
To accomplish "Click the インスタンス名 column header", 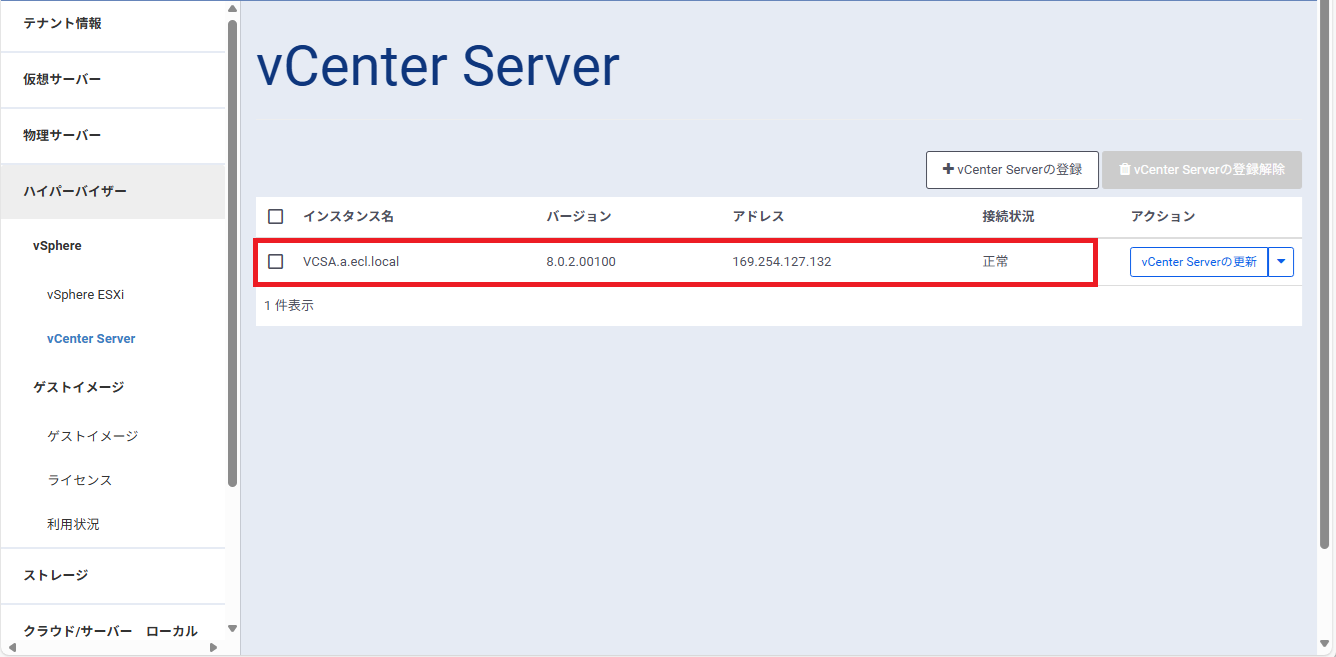I will (349, 217).
